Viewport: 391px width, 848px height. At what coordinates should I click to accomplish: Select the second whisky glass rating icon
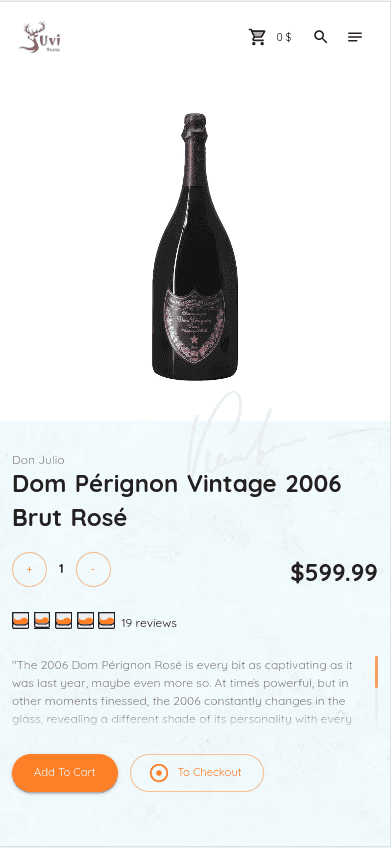(42, 620)
